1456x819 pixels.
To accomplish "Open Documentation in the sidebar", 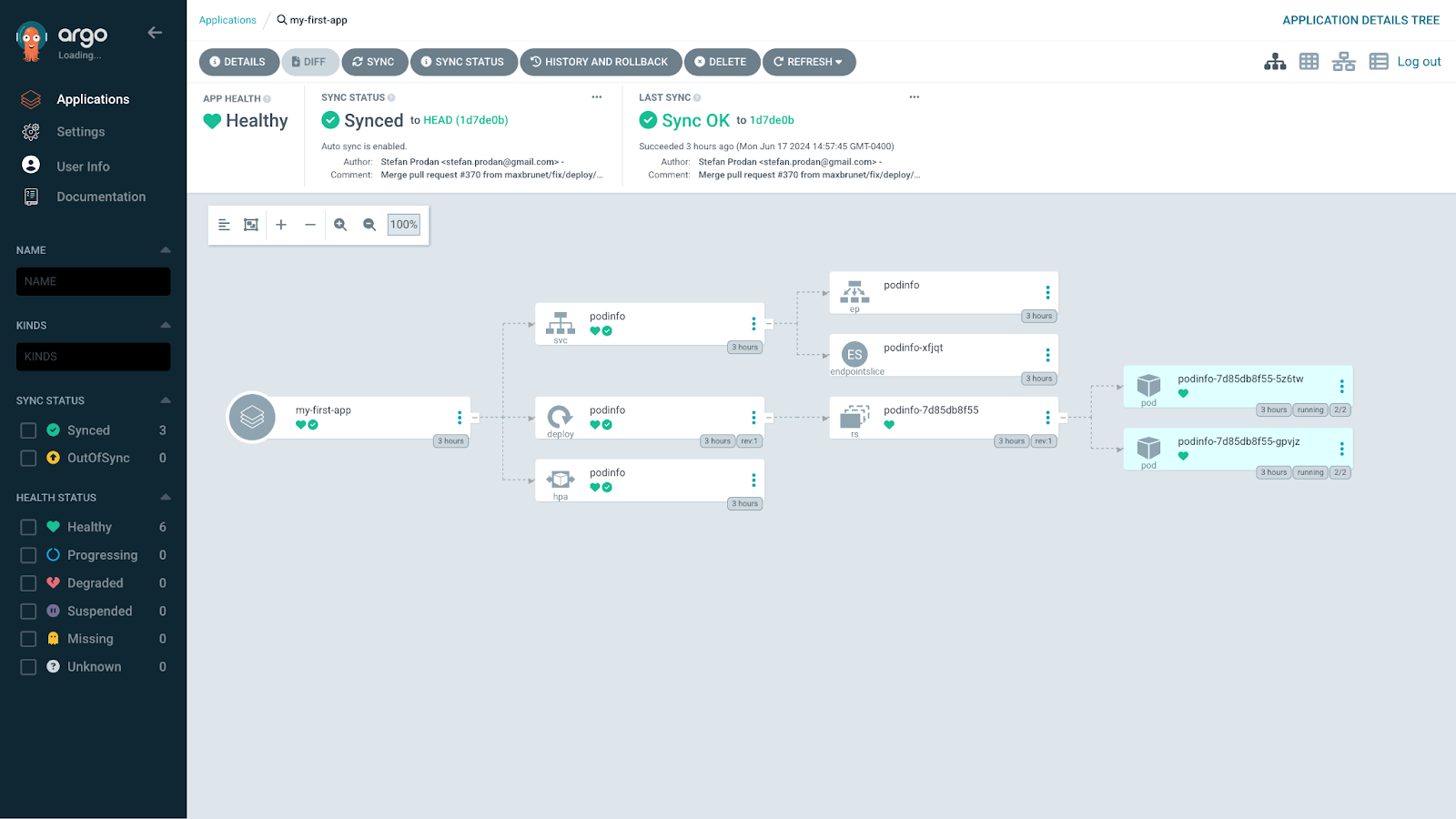I will tap(100, 197).
